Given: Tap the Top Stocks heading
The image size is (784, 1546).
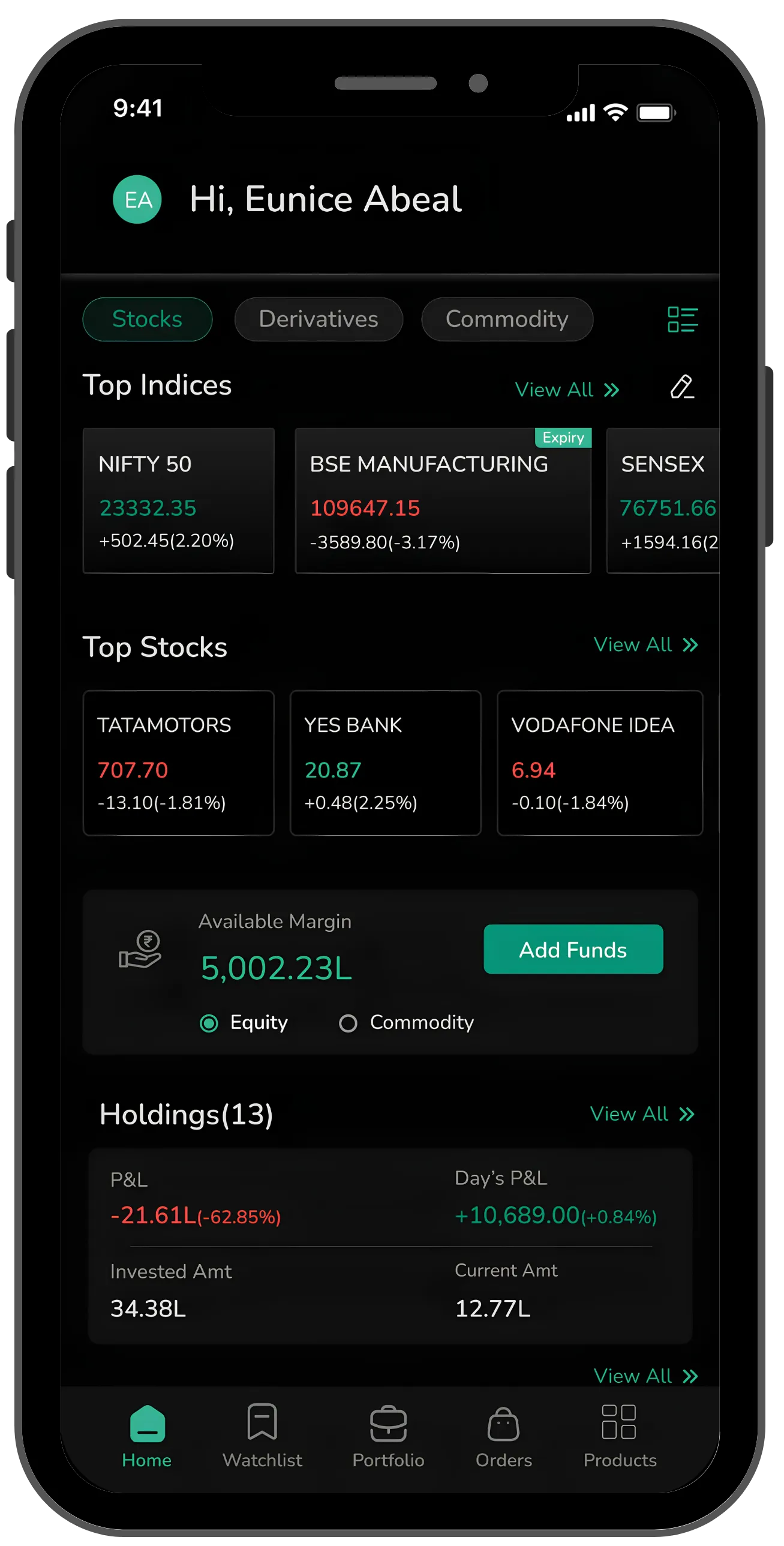Looking at the screenshot, I should (x=155, y=647).
